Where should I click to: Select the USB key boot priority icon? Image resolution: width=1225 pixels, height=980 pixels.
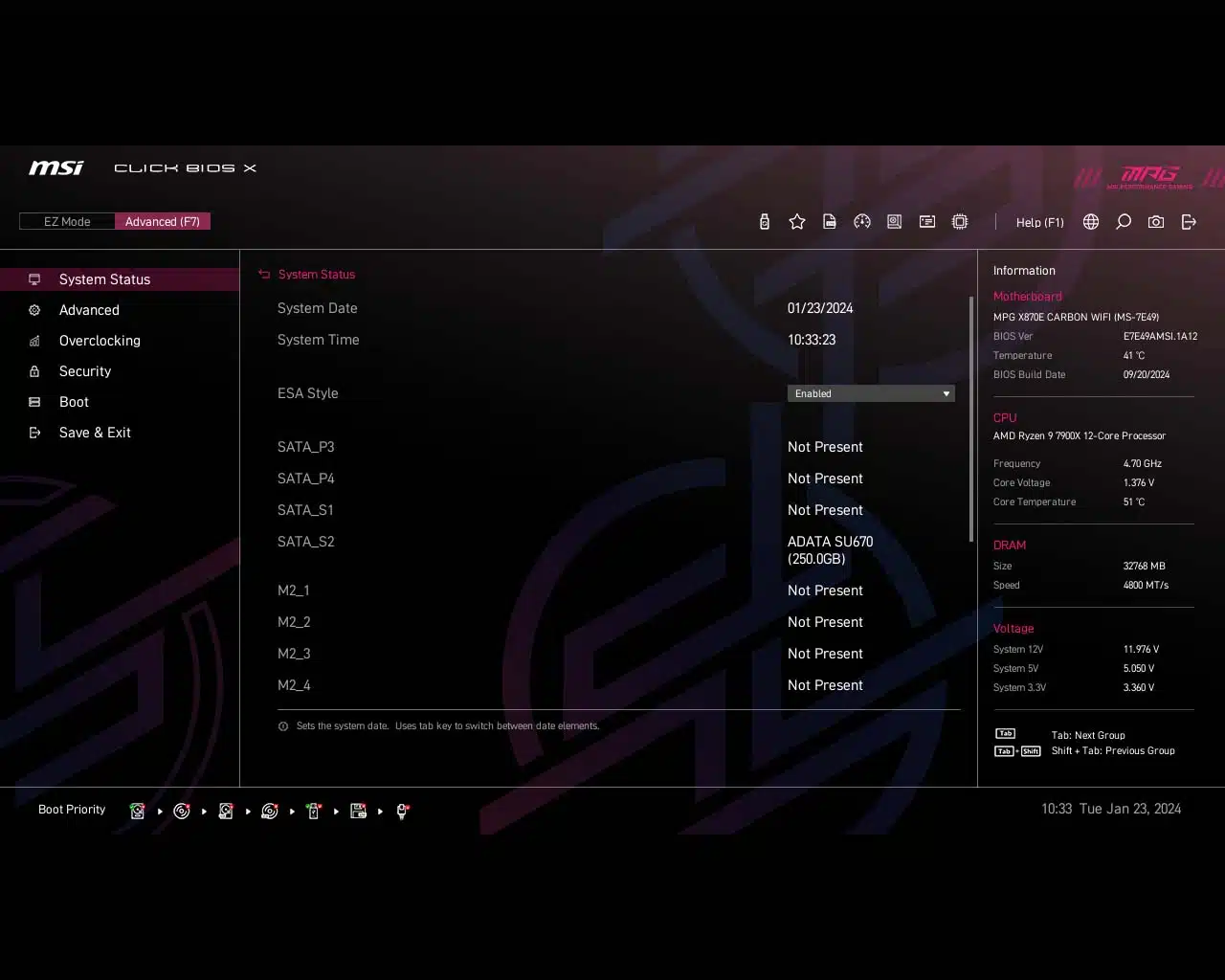tap(314, 811)
